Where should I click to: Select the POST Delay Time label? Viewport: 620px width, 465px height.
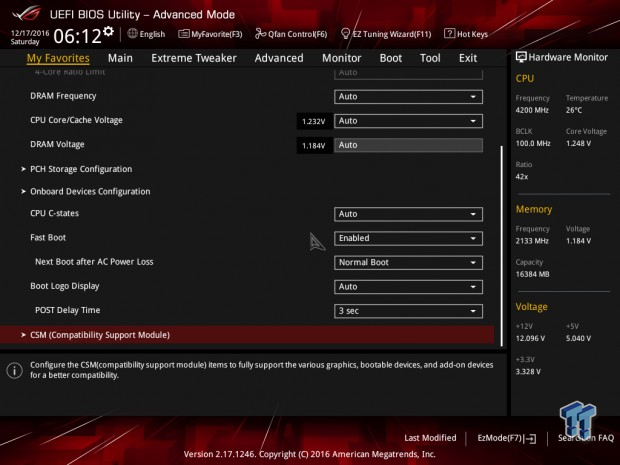coord(68,310)
